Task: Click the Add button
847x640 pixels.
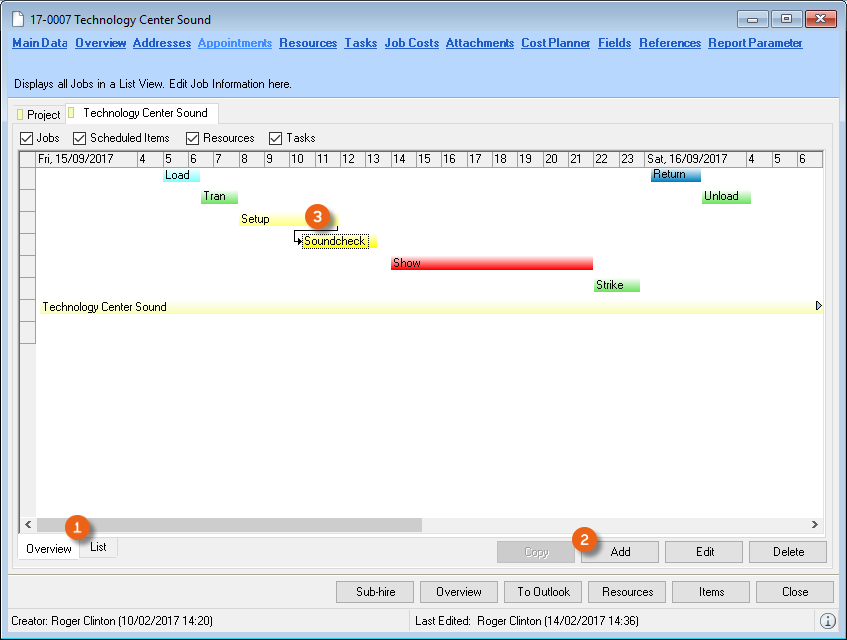Action: point(620,552)
